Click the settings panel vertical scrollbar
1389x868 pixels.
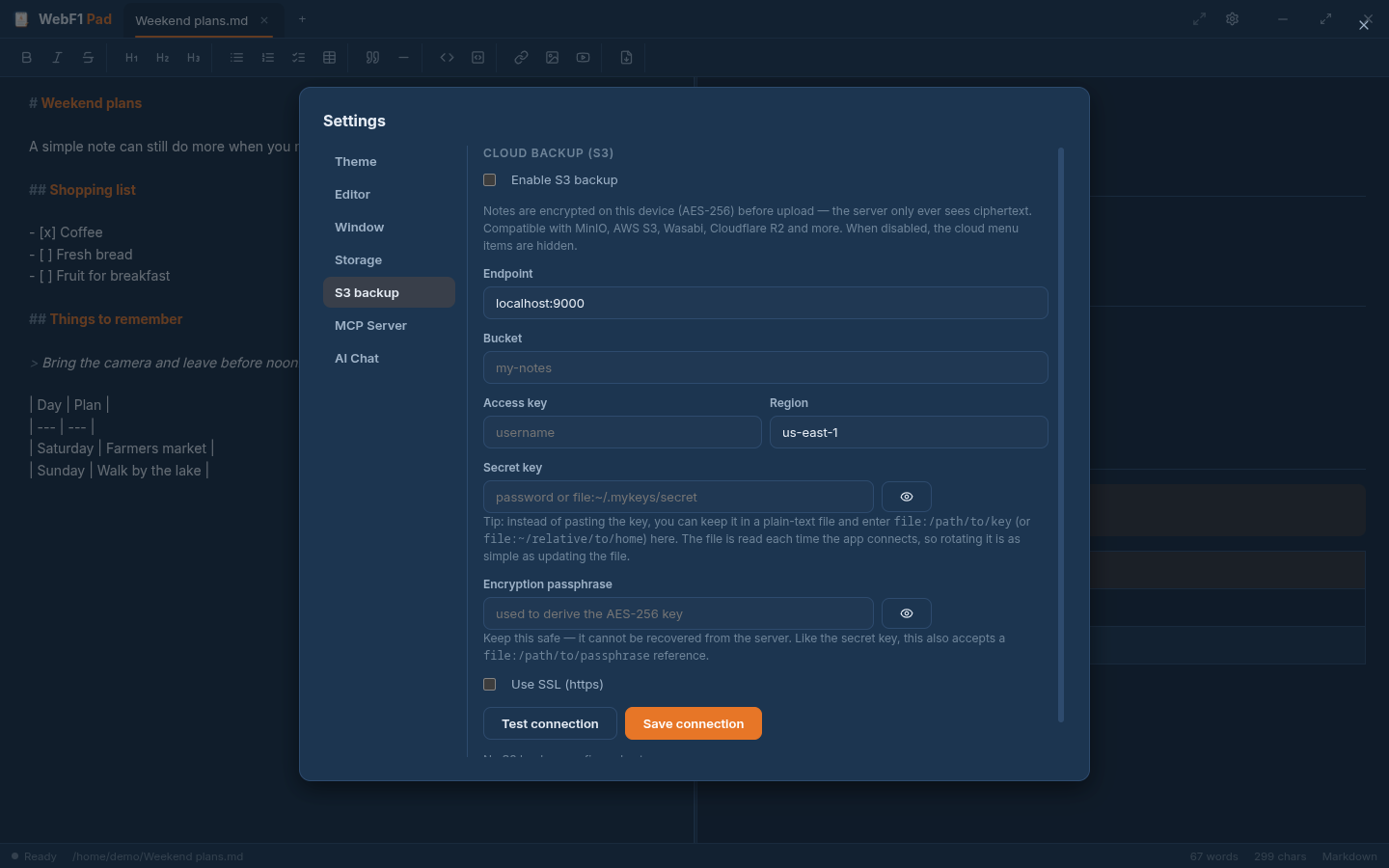(1061, 434)
